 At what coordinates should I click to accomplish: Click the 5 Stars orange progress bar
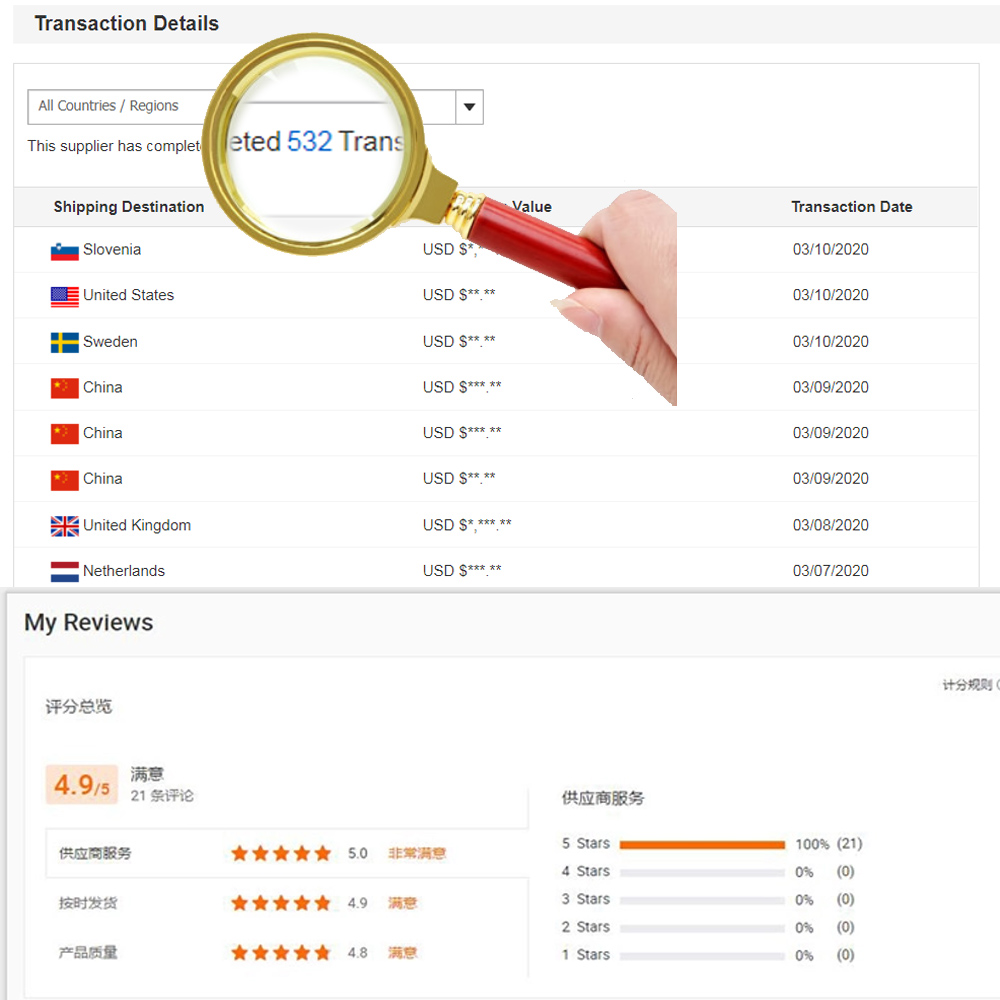(702, 845)
